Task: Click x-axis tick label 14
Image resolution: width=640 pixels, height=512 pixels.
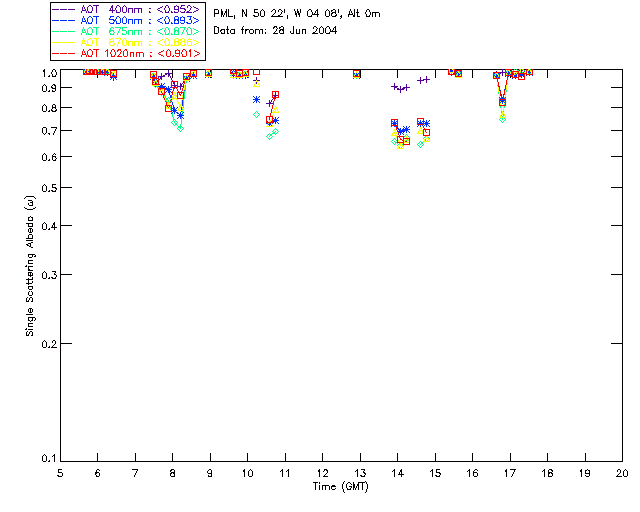Action: click(x=398, y=473)
